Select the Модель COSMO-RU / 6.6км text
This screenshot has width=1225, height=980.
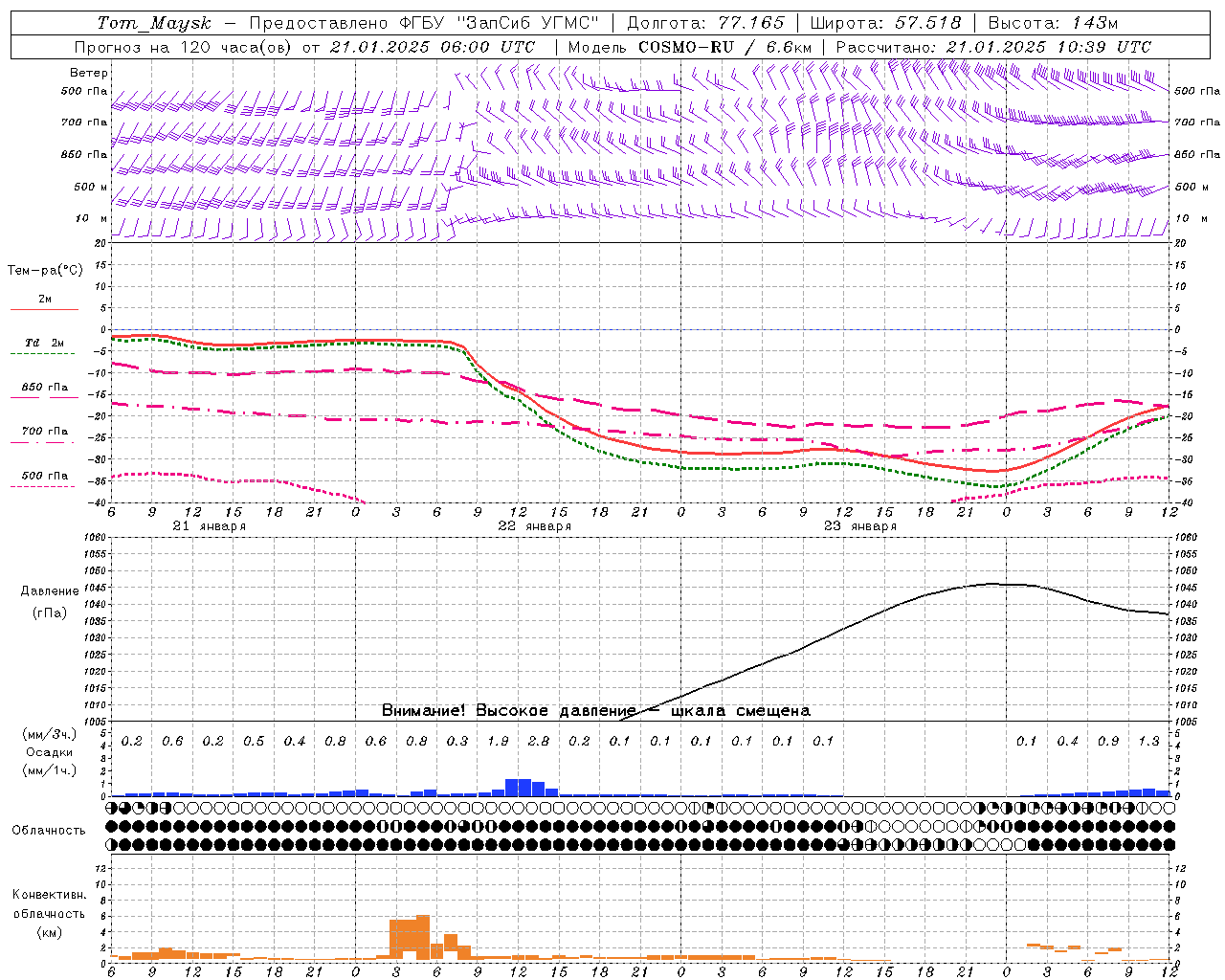click(x=690, y=47)
